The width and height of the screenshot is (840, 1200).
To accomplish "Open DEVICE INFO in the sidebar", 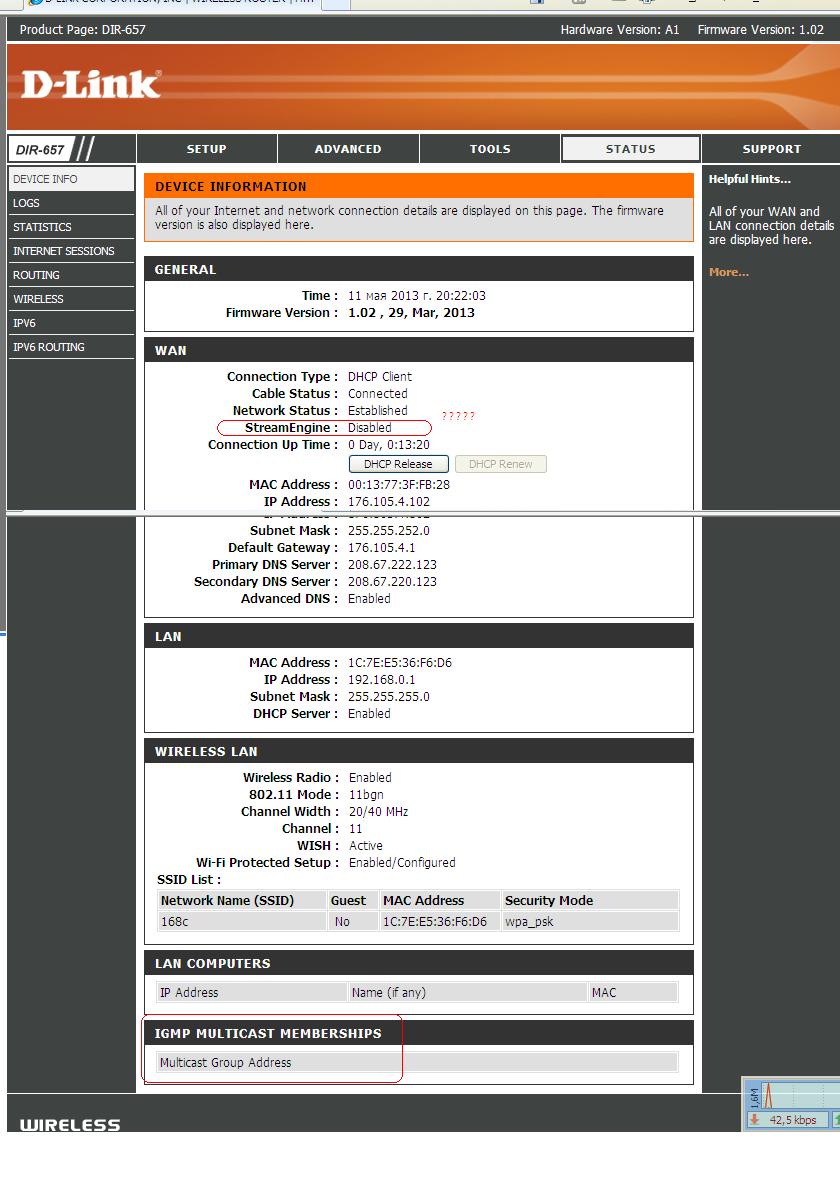I will point(71,179).
